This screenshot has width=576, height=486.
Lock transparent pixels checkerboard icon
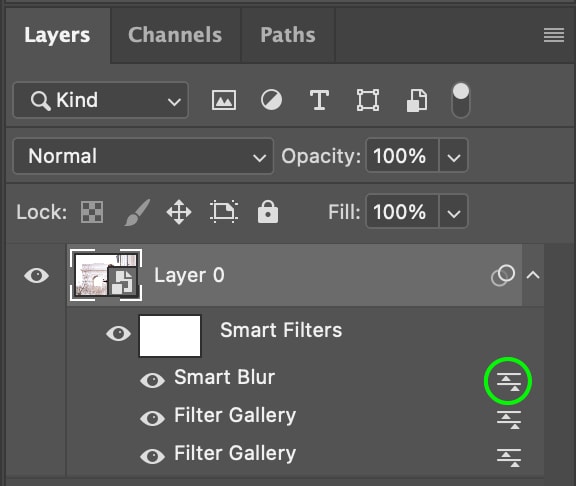click(x=92, y=212)
